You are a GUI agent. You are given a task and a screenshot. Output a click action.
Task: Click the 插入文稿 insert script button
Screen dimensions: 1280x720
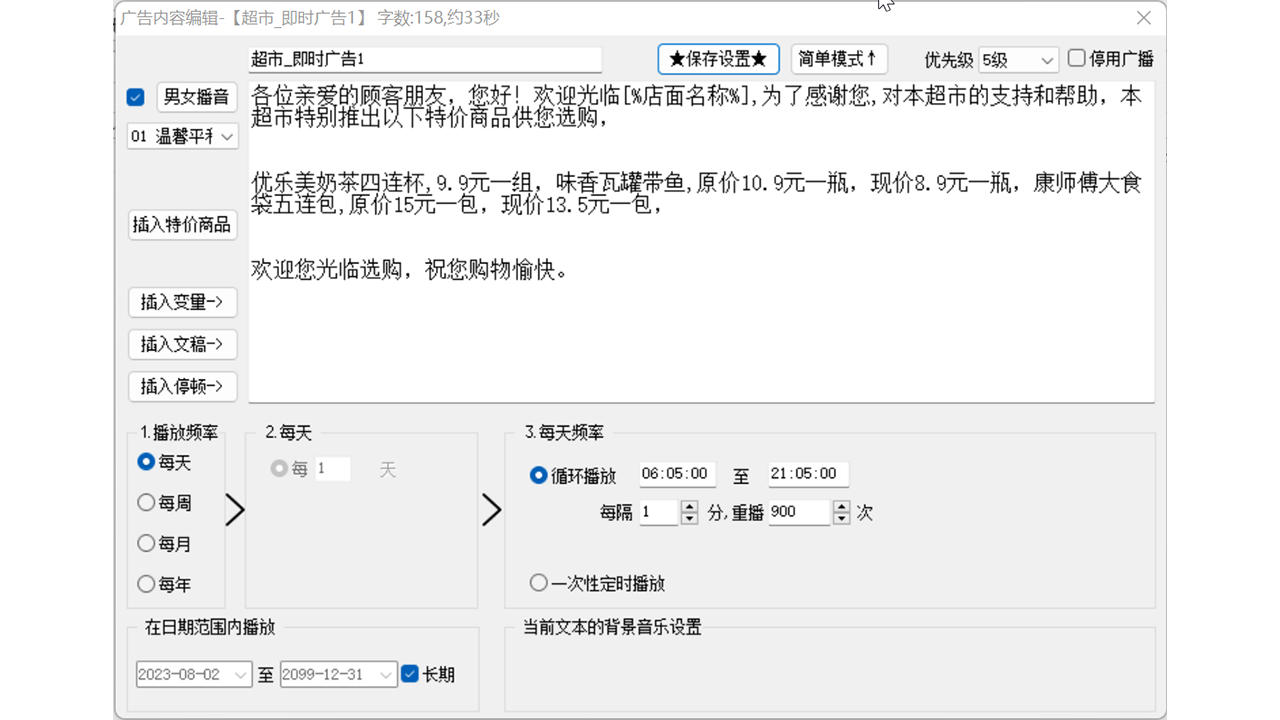[x=182, y=344]
